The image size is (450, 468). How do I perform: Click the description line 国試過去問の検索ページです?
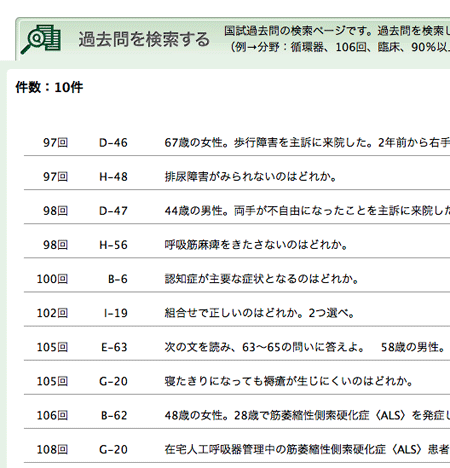[337, 31]
